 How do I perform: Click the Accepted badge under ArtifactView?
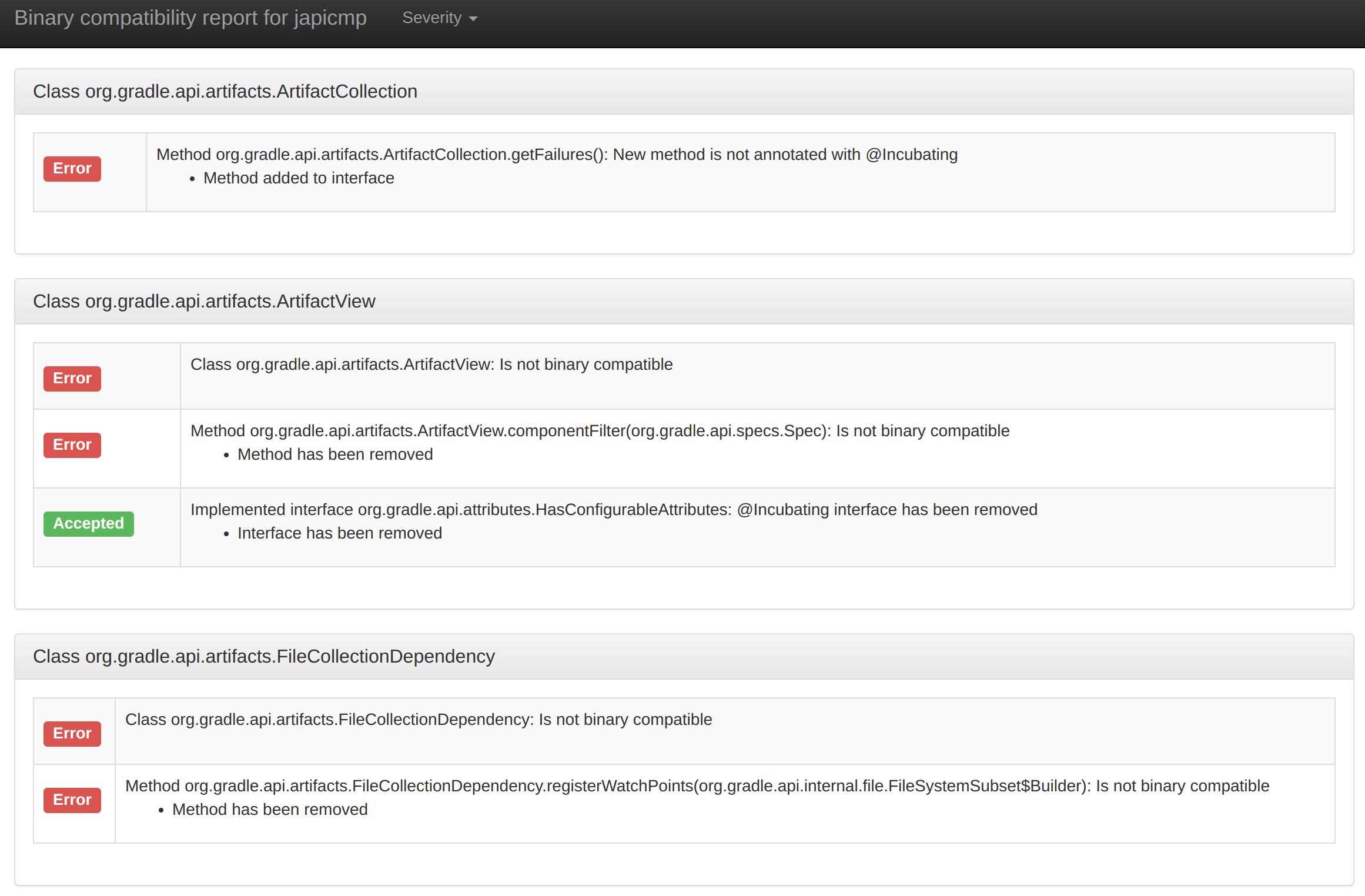[88, 523]
